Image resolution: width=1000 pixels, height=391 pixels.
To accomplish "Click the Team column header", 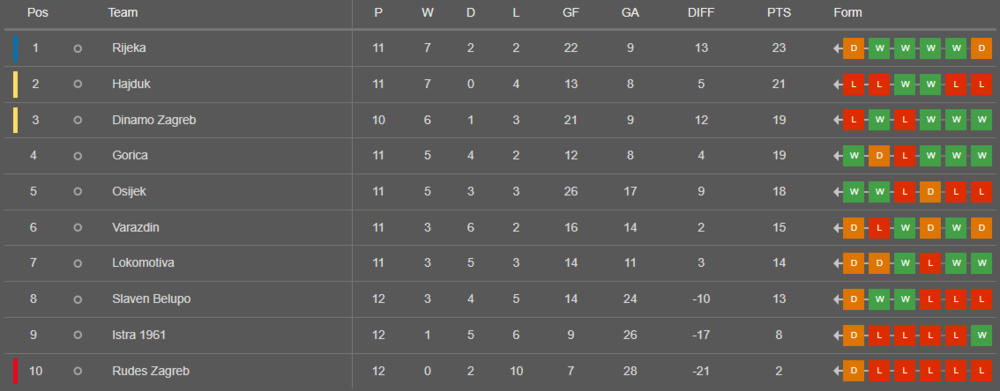I will click(123, 13).
